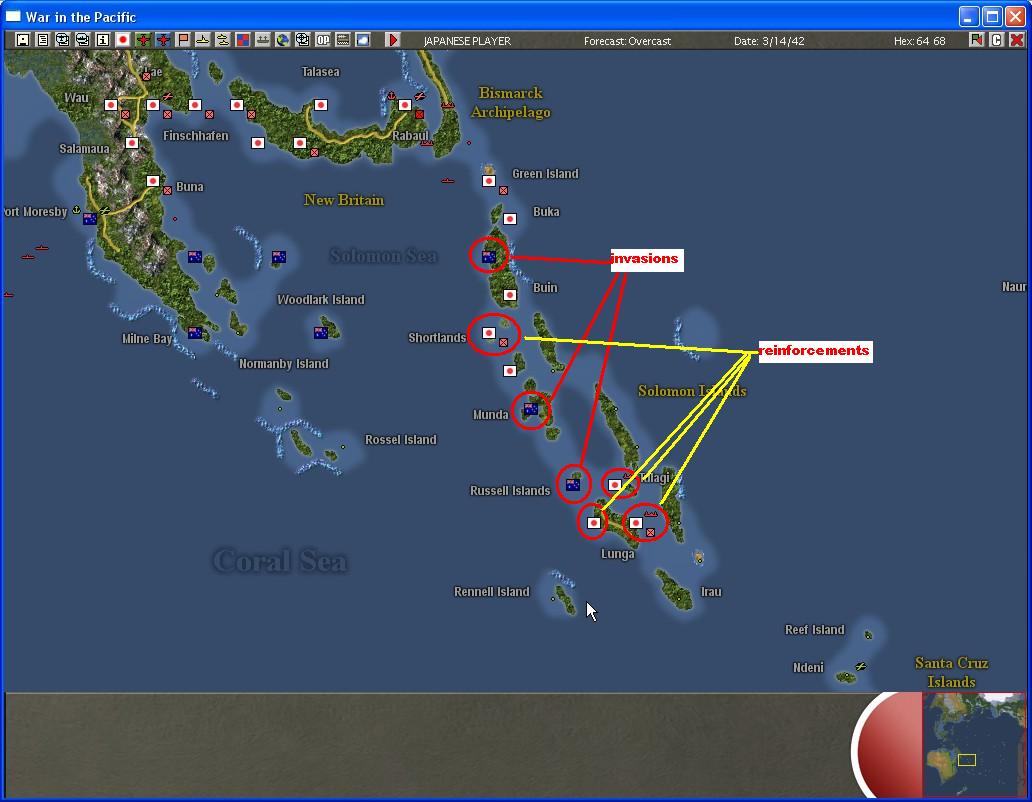Select the Japanese flag at Buna
The width and height of the screenshot is (1032, 802).
(x=153, y=181)
